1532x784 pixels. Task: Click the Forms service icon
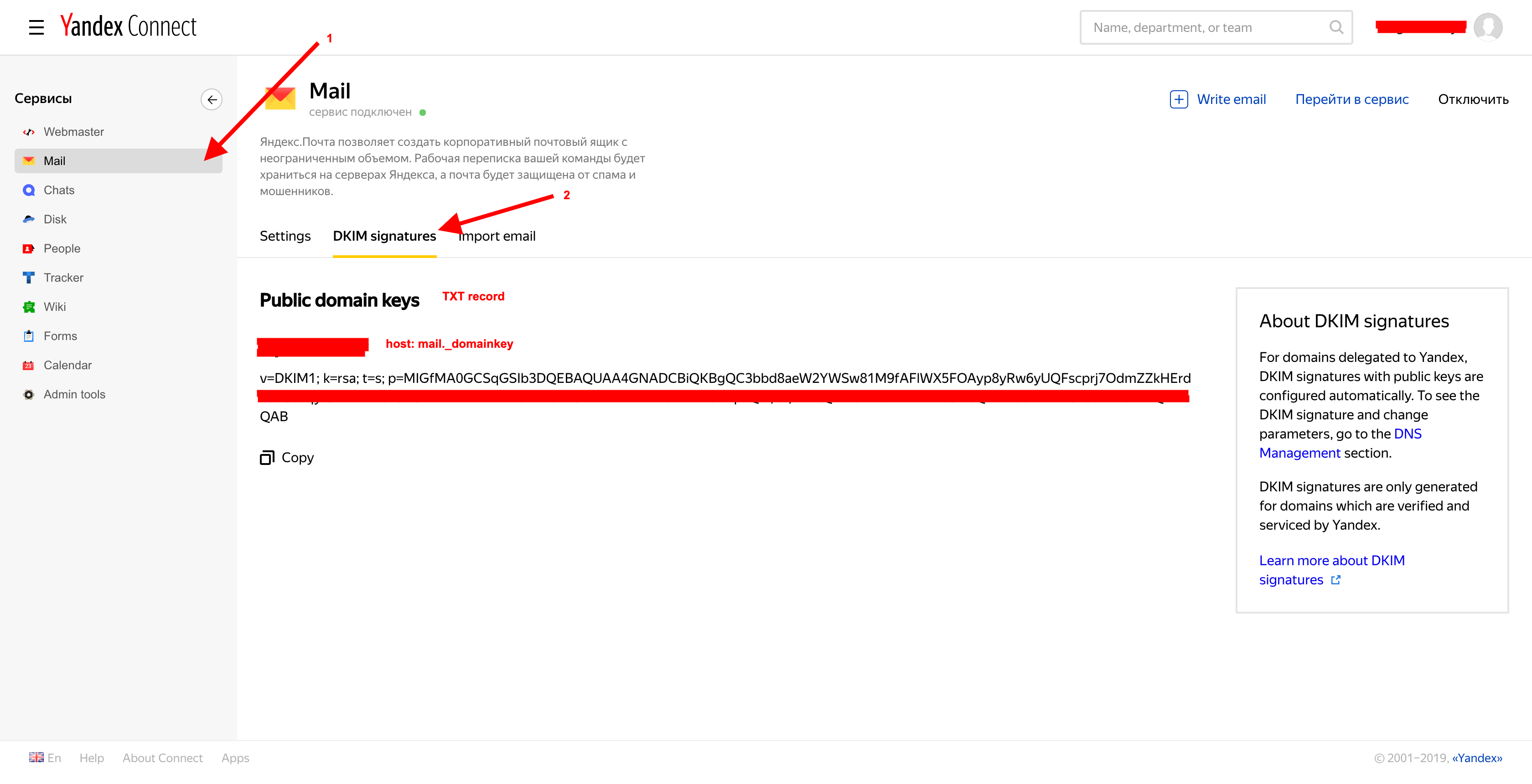29,336
